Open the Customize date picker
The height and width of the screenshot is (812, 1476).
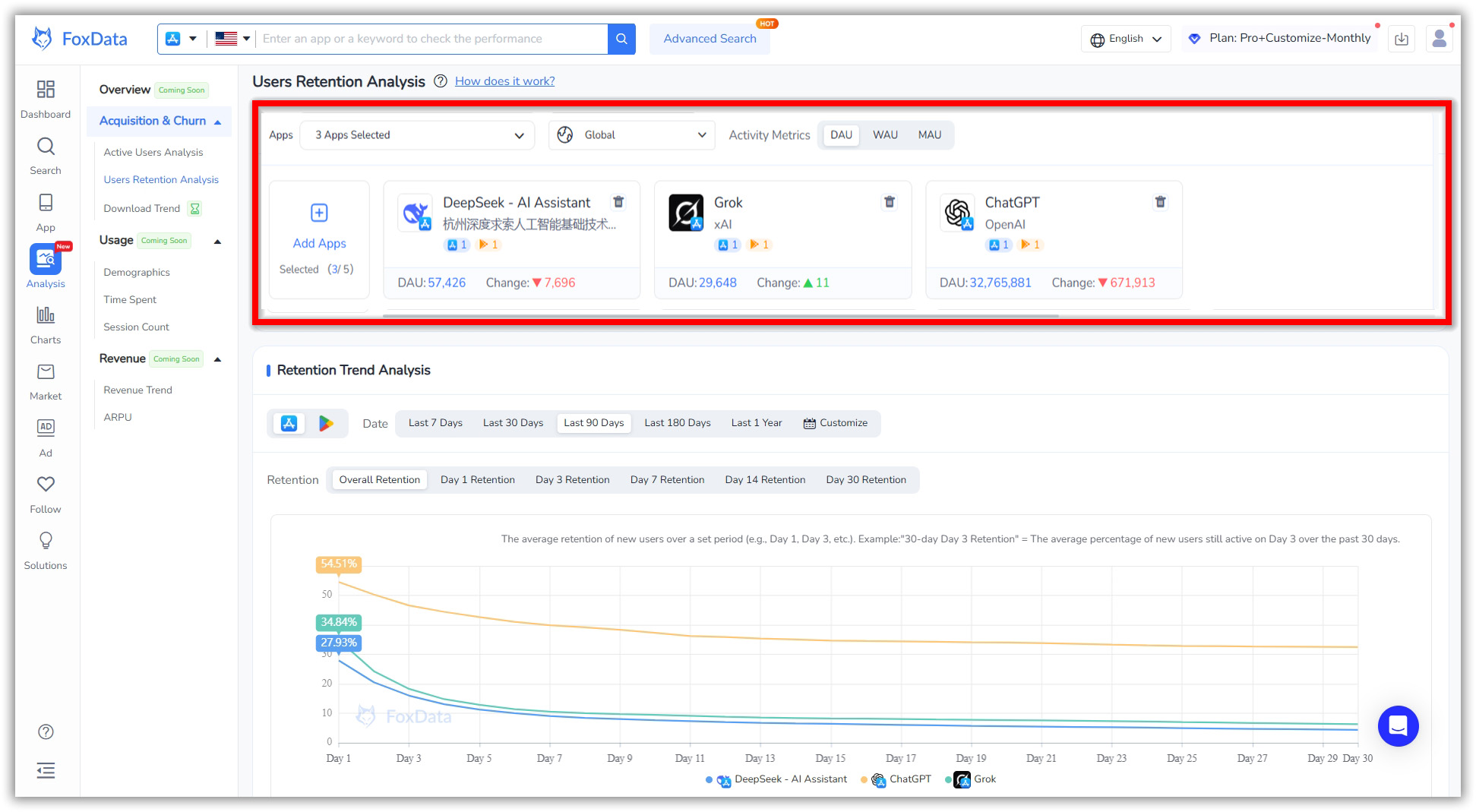836,423
